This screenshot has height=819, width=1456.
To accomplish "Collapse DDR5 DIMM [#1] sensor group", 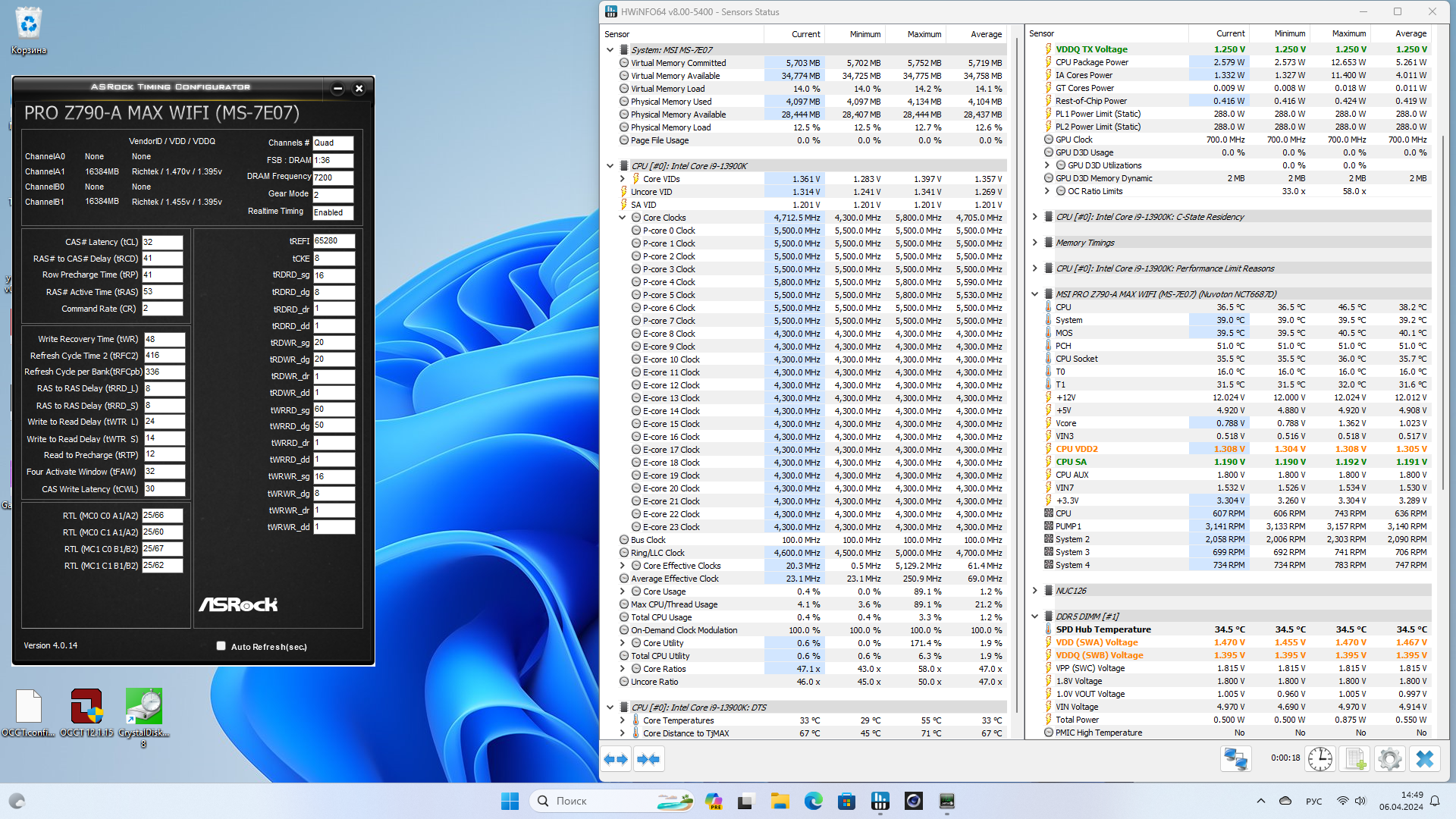I will (1034, 617).
